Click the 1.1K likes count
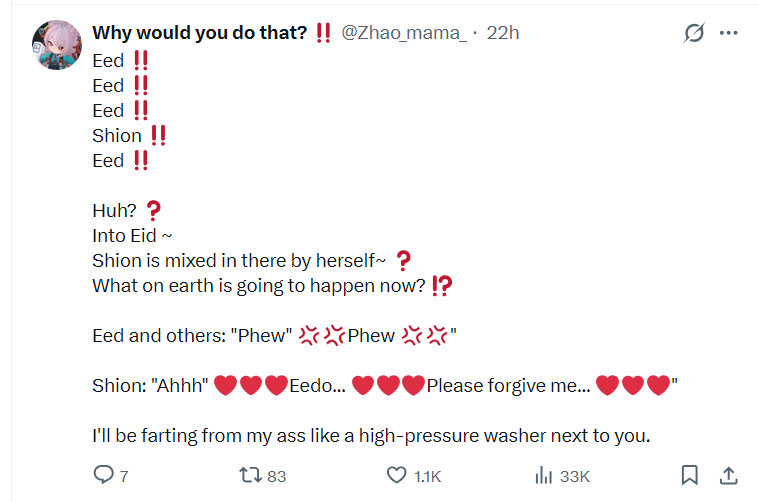This screenshot has height=502, width=758. pyautogui.click(x=427, y=476)
